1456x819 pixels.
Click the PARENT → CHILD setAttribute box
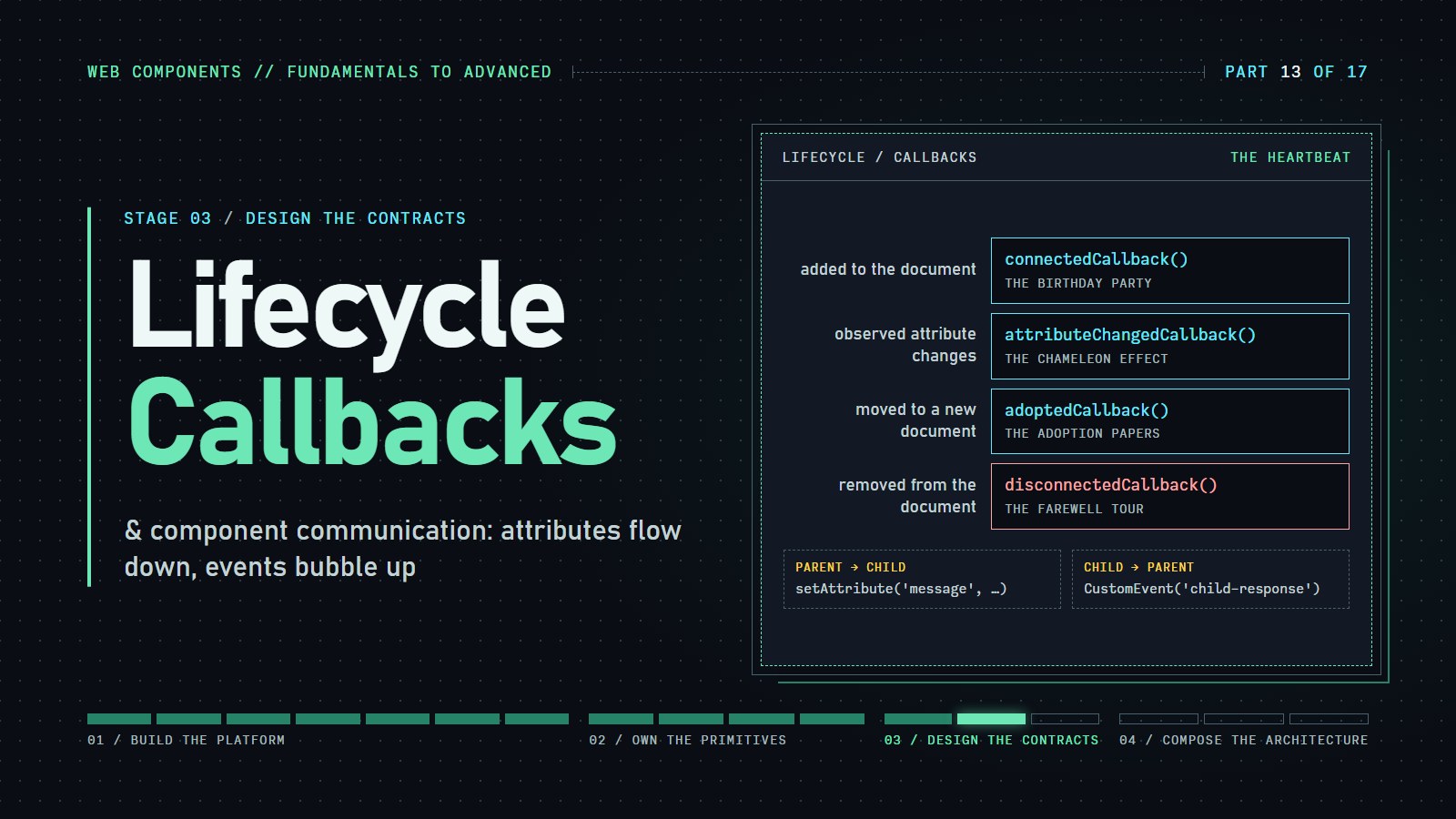tap(922, 579)
